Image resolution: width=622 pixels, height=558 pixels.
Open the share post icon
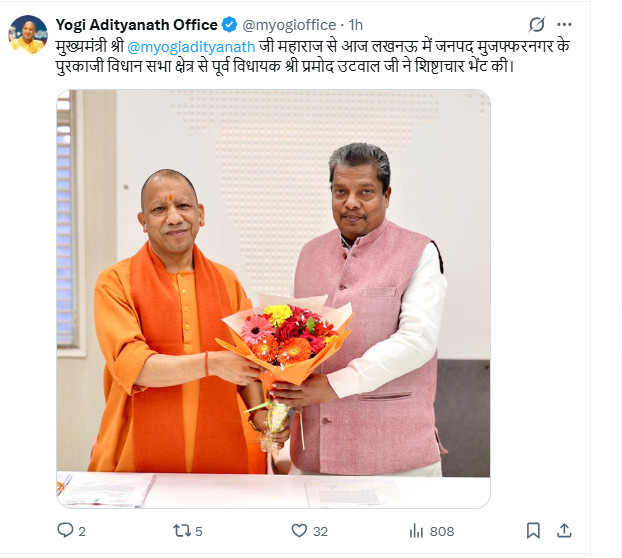(564, 530)
